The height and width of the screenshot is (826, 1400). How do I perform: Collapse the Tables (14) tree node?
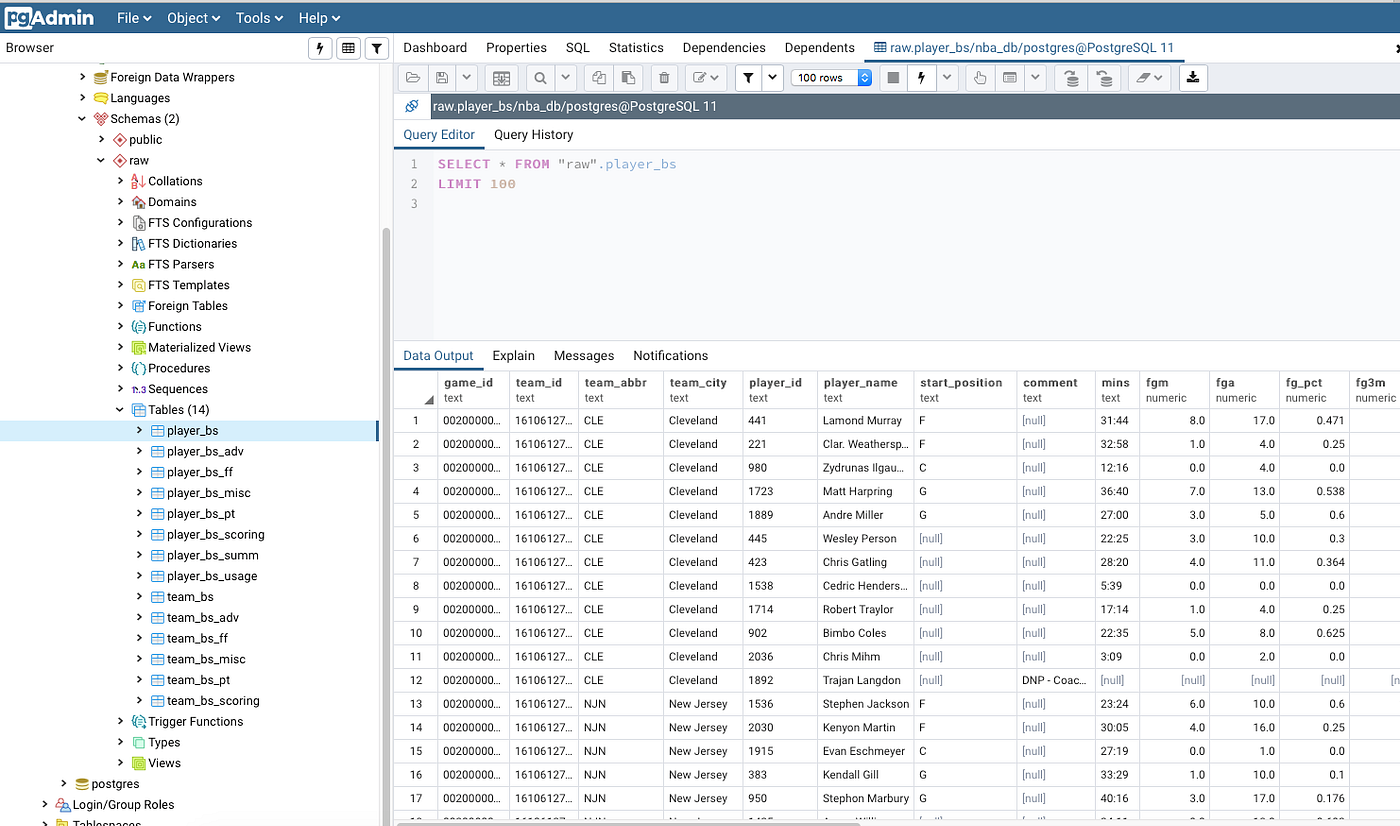[121, 410]
